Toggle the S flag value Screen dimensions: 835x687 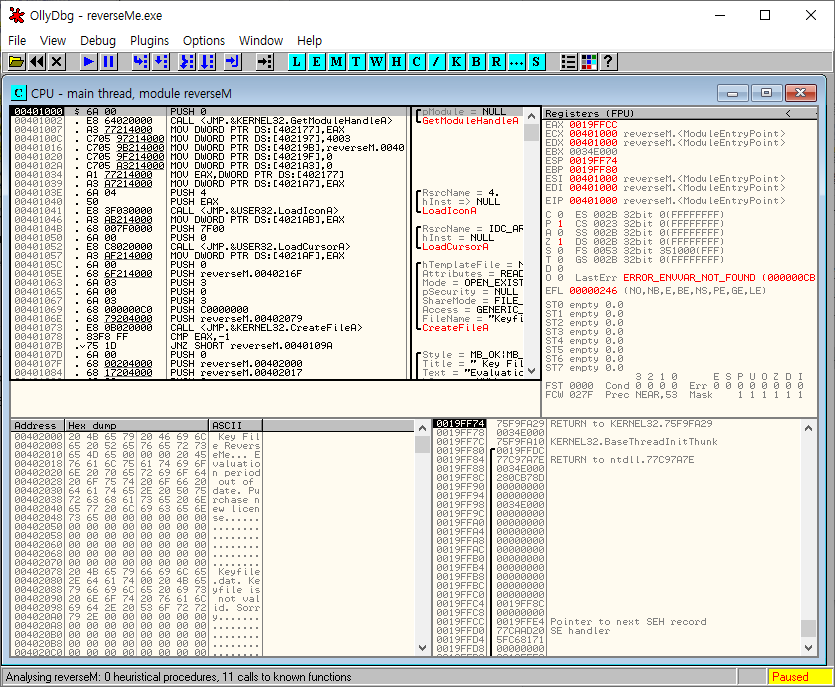[560, 251]
